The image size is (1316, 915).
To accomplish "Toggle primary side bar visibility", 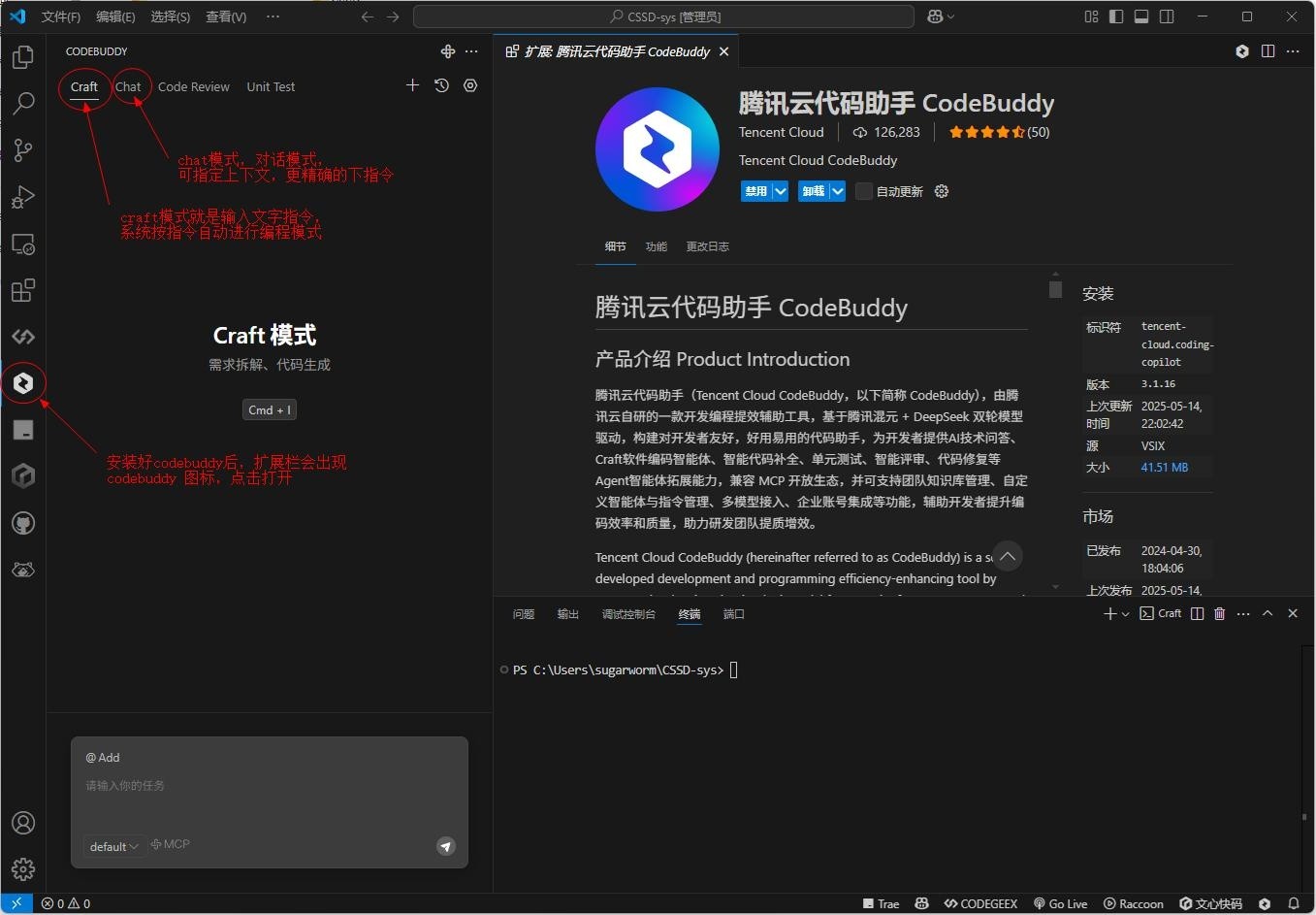I will pyautogui.click(x=1116, y=16).
